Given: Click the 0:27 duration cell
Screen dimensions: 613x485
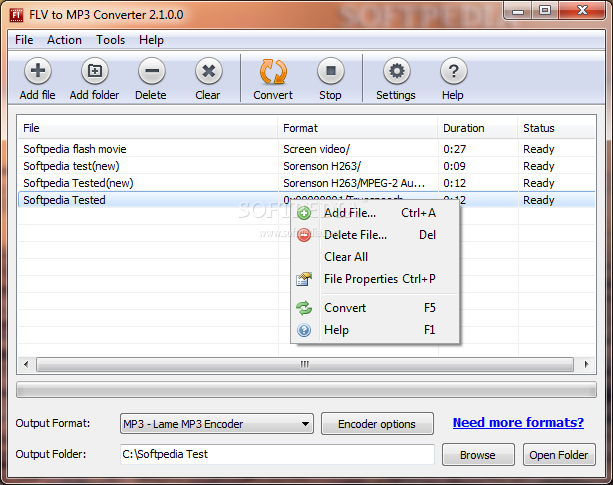Looking at the screenshot, I should coord(455,149).
